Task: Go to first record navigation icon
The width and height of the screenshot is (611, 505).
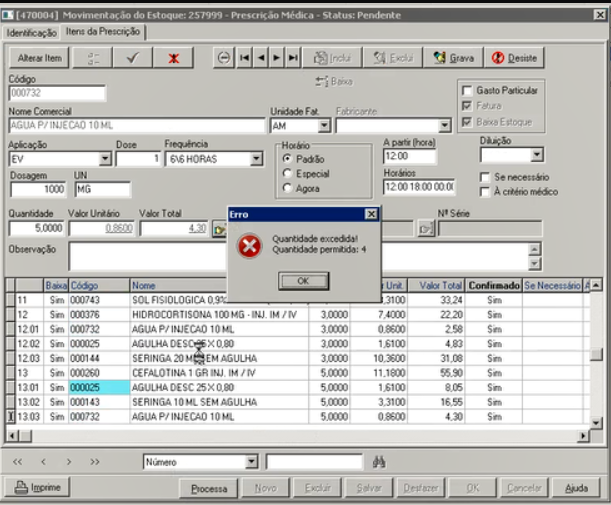Action: coord(244,58)
